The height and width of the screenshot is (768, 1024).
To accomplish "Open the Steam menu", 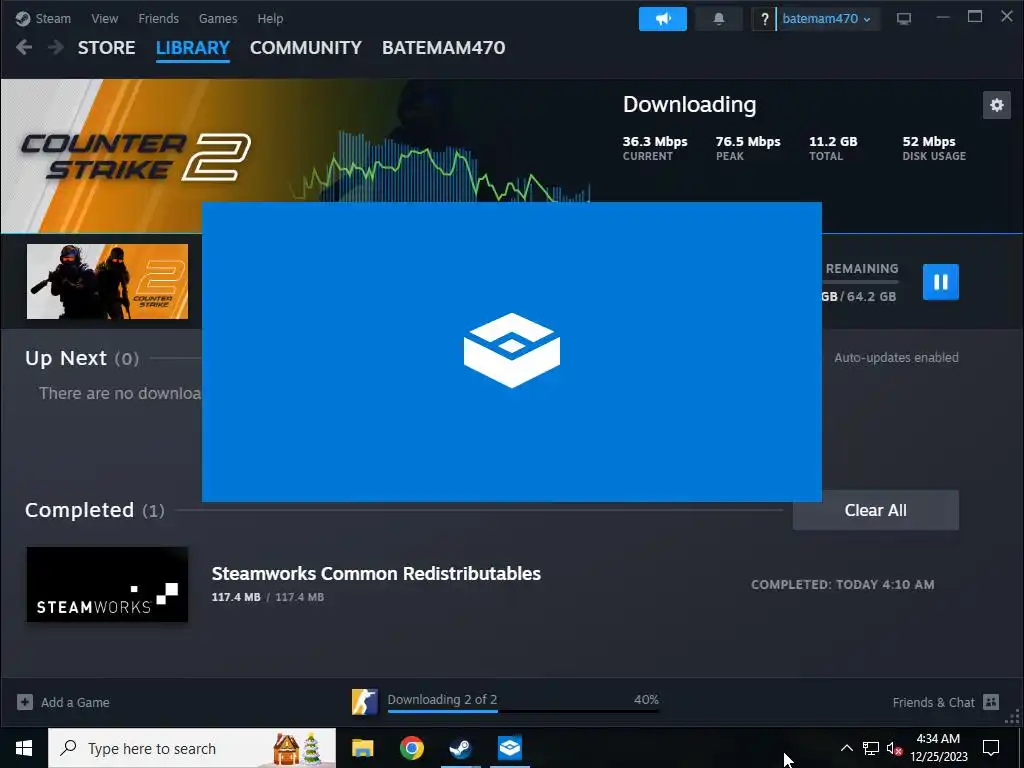I will (x=43, y=18).
